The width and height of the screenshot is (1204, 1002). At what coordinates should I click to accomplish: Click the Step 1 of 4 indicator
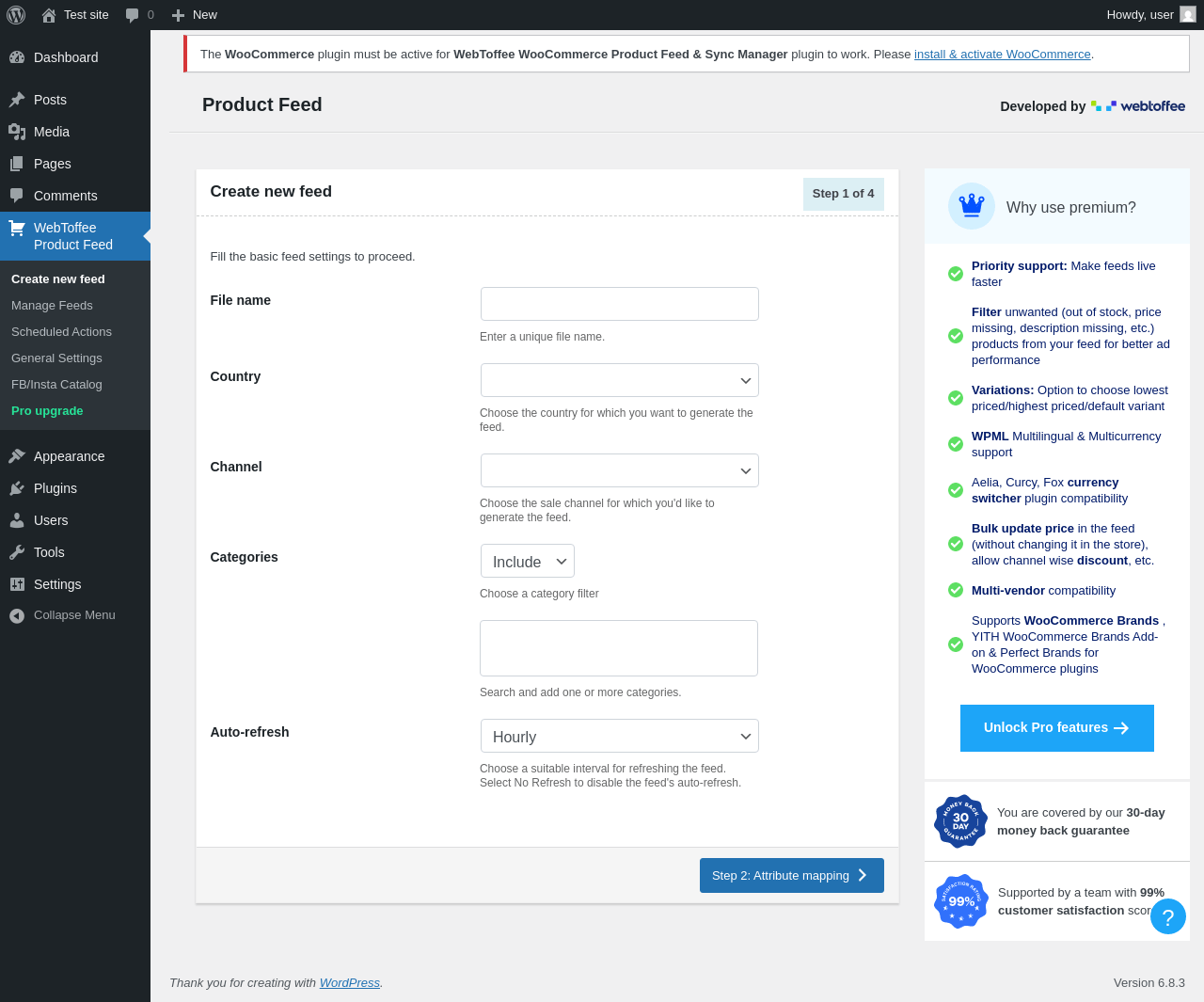tap(844, 194)
